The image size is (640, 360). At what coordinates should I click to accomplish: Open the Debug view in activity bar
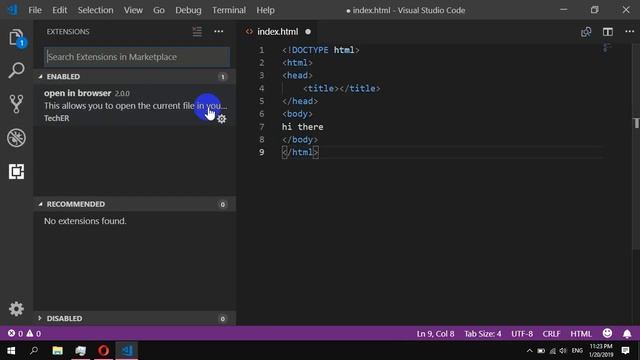point(16,138)
